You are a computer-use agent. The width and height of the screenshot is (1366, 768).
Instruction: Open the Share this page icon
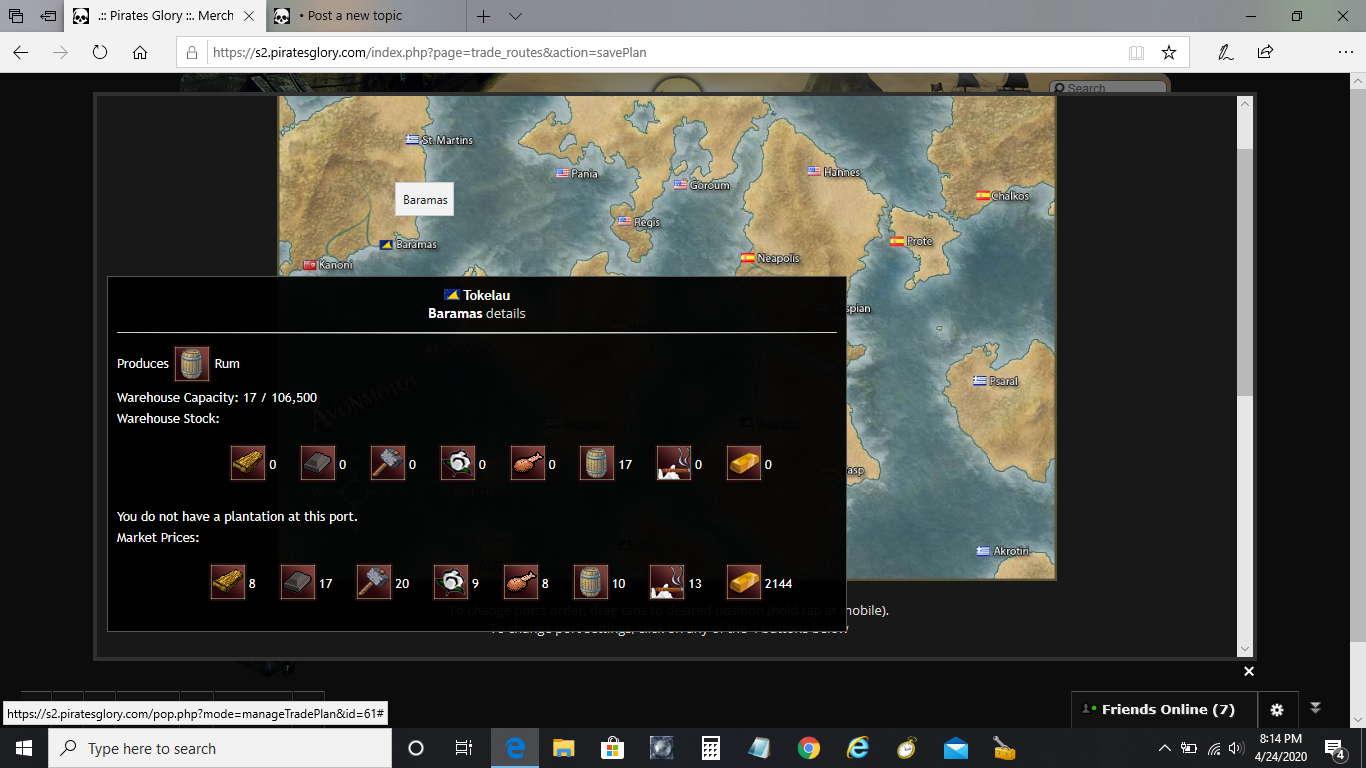1265,52
